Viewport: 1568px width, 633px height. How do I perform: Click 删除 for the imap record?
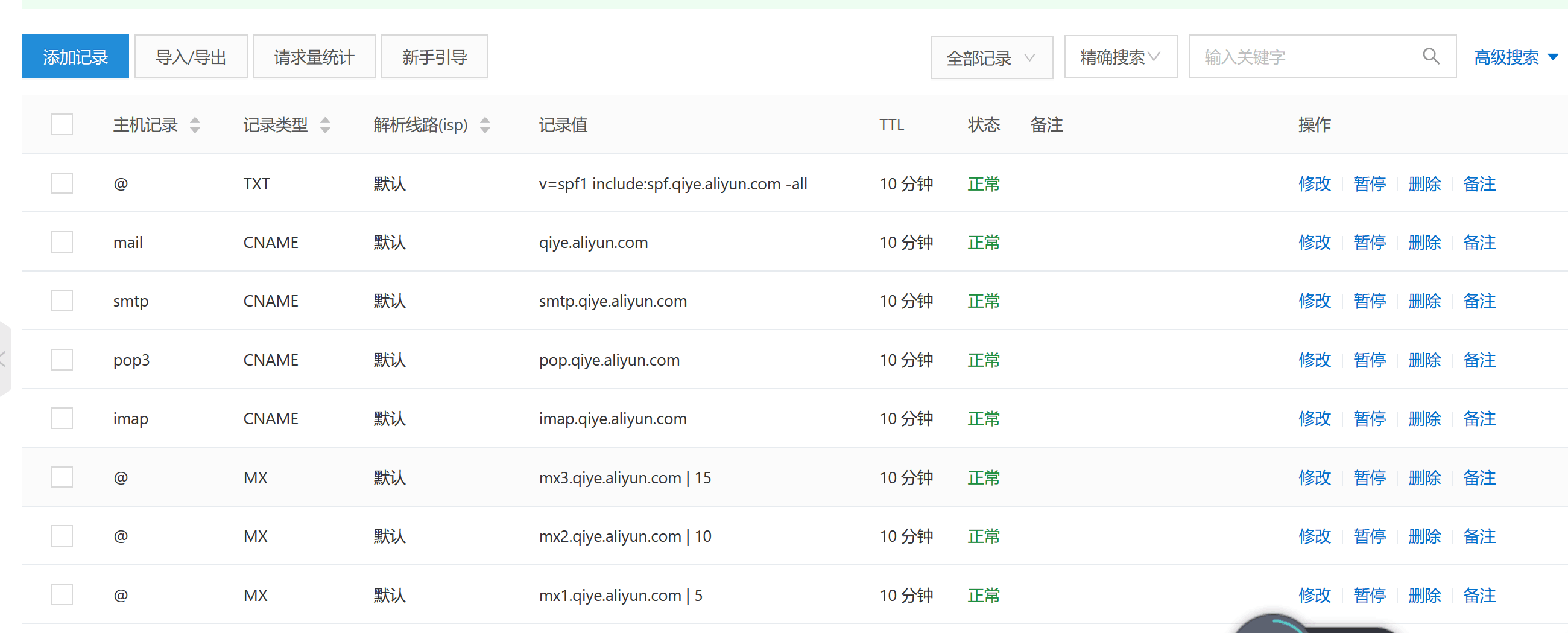[1424, 418]
